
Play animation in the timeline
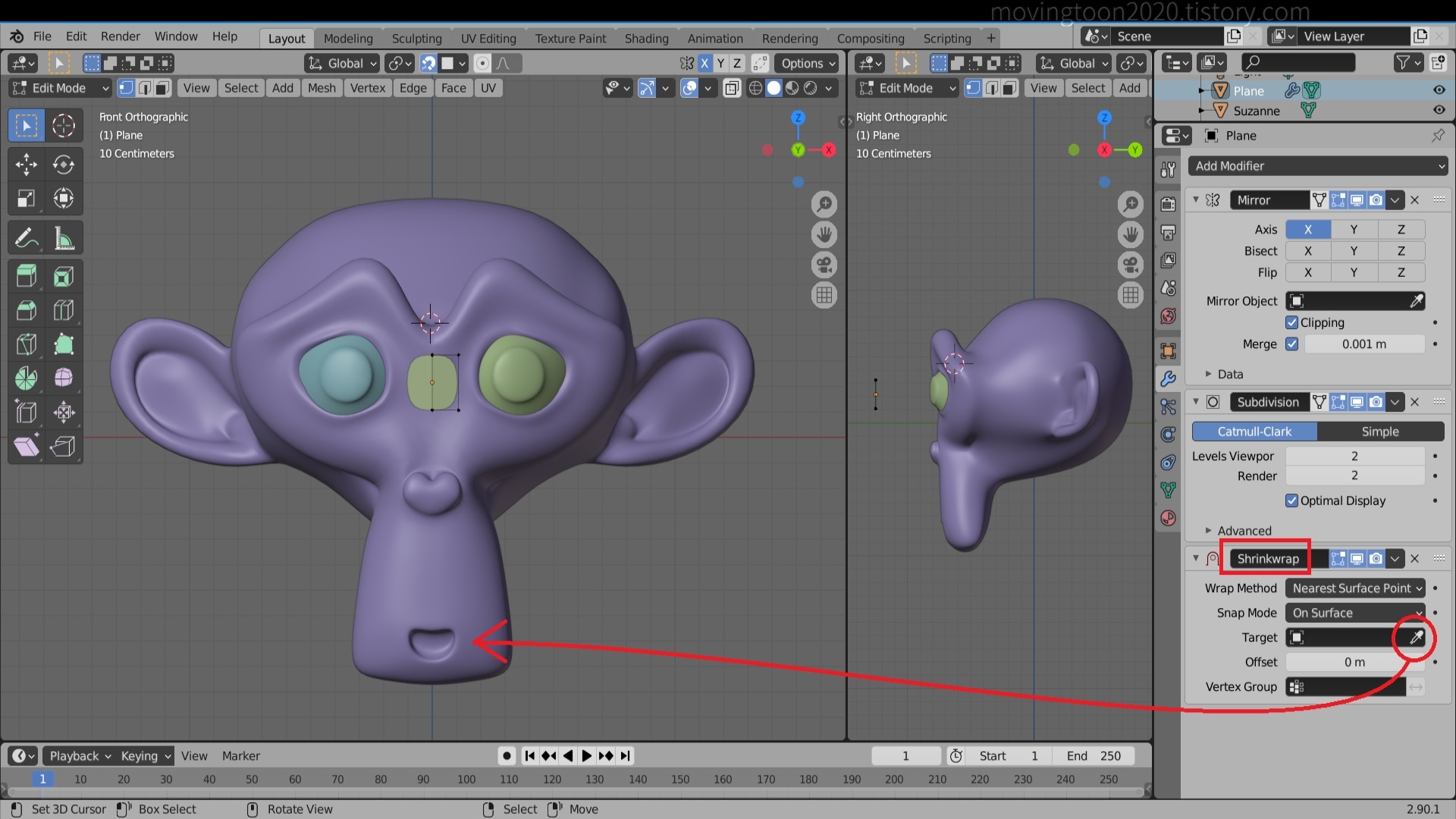[x=586, y=756]
